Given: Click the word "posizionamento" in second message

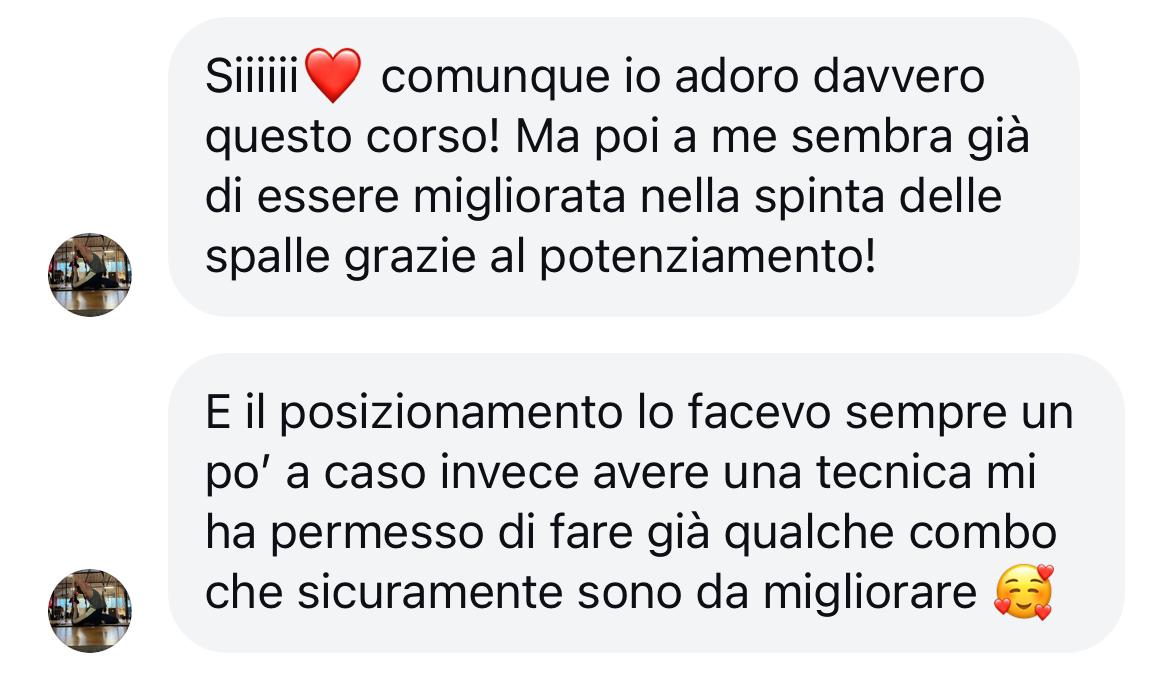Looking at the screenshot, I should (x=452, y=415).
